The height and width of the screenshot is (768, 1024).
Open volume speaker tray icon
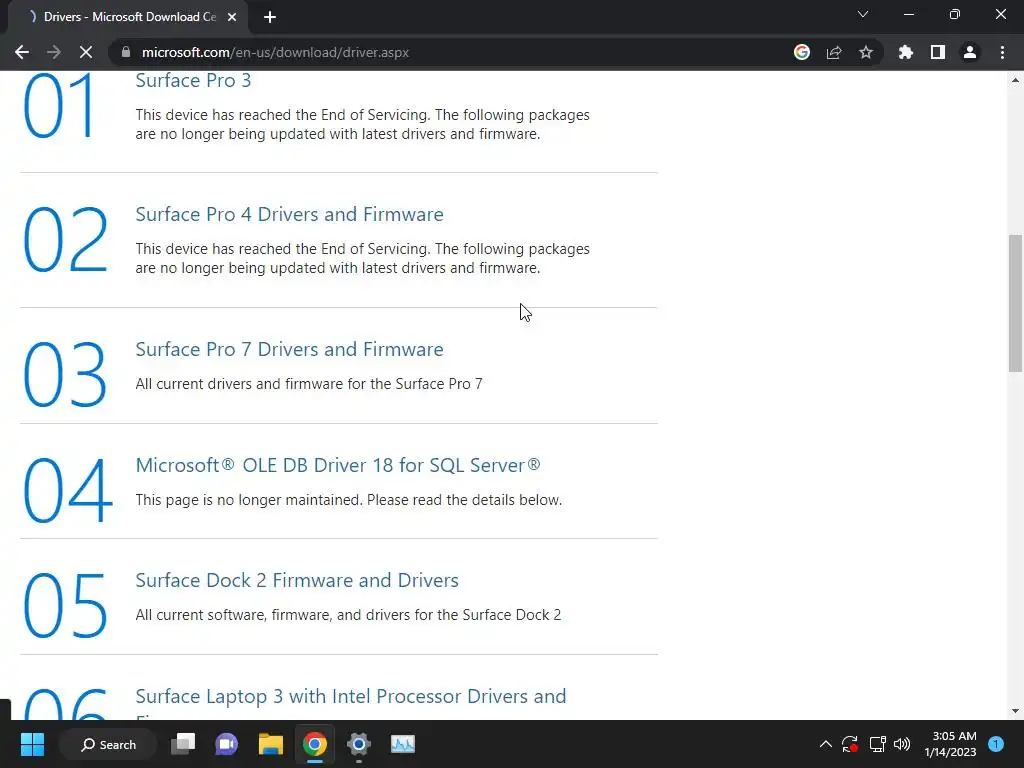pyautogui.click(x=902, y=744)
